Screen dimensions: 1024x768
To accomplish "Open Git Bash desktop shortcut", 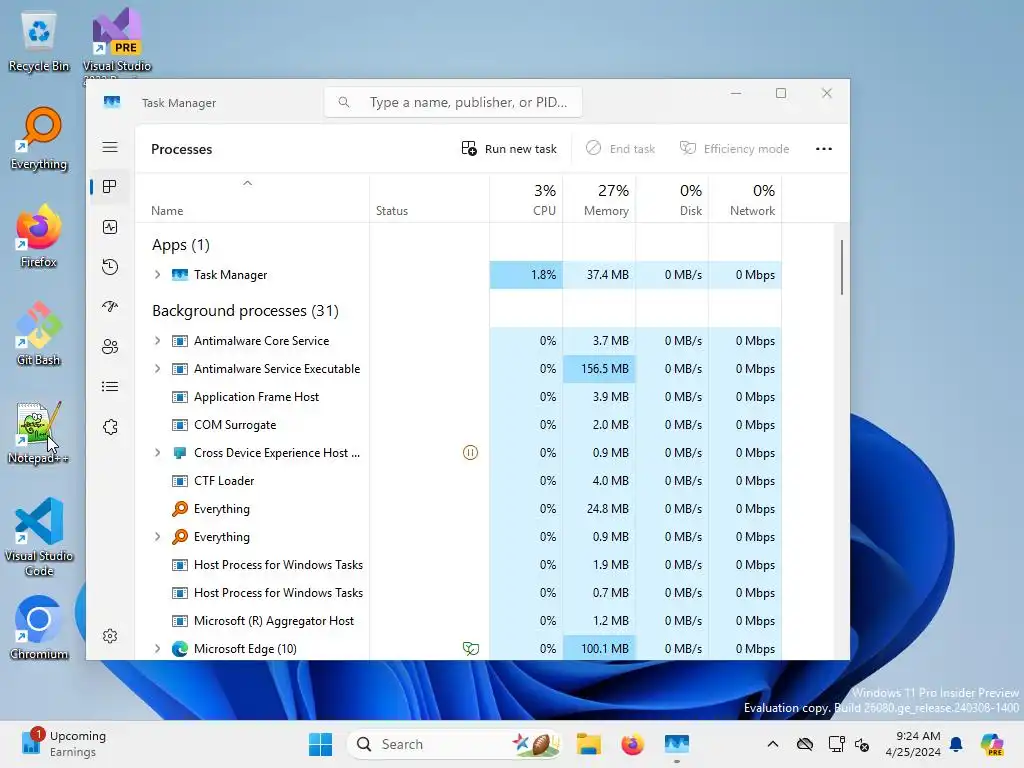I will click(x=39, y=334).
